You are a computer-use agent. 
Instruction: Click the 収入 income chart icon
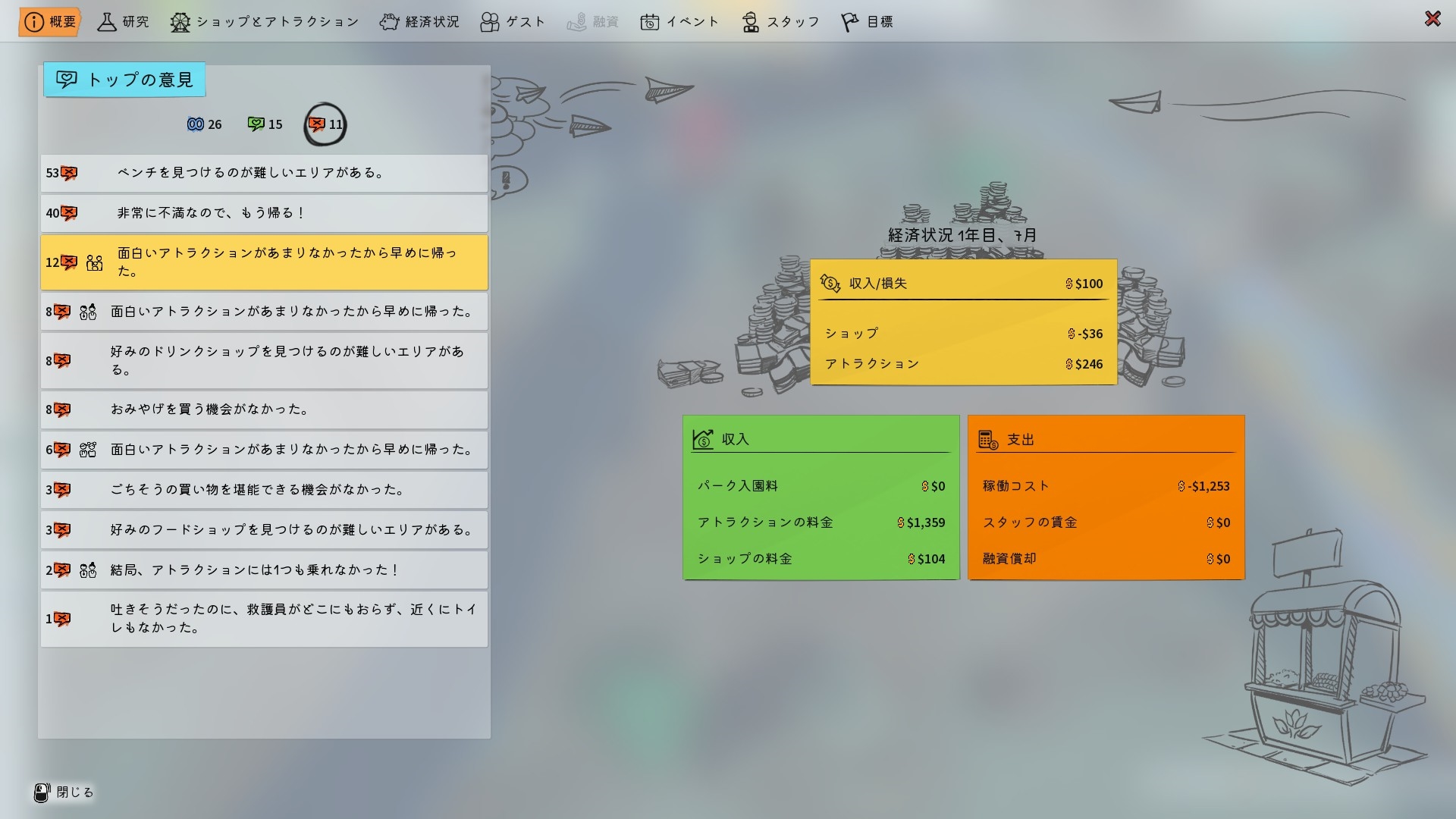coord(703,440)
